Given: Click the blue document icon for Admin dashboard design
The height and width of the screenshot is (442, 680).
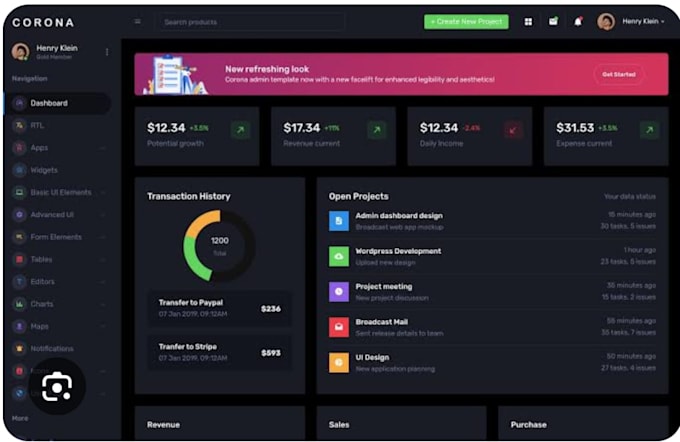Looking at the screenshot, I should click(339, 221).
